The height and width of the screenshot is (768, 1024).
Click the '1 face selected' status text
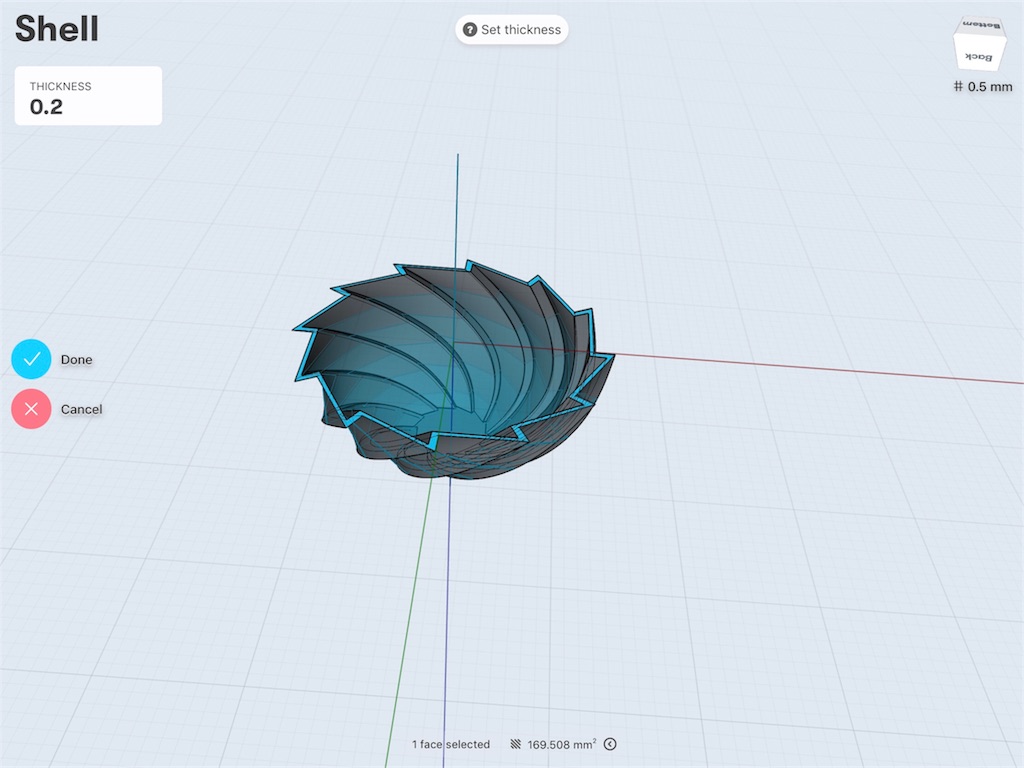pos(451,744)
